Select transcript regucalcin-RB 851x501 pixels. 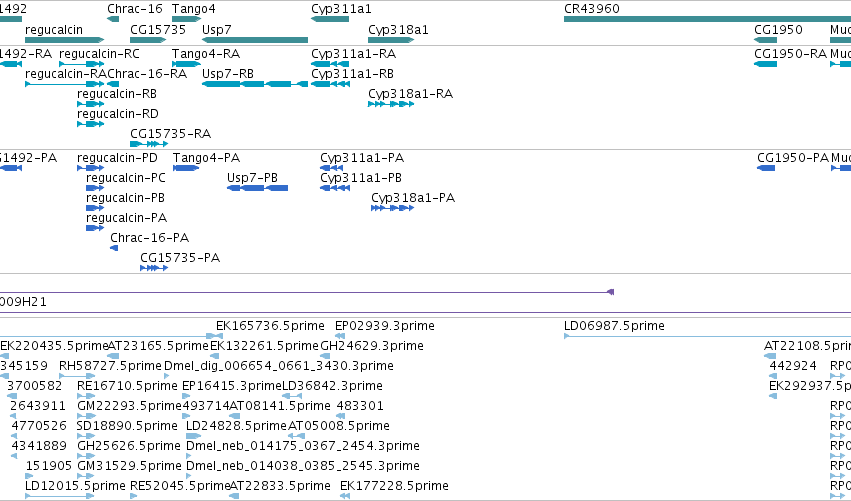click(117, 94)
